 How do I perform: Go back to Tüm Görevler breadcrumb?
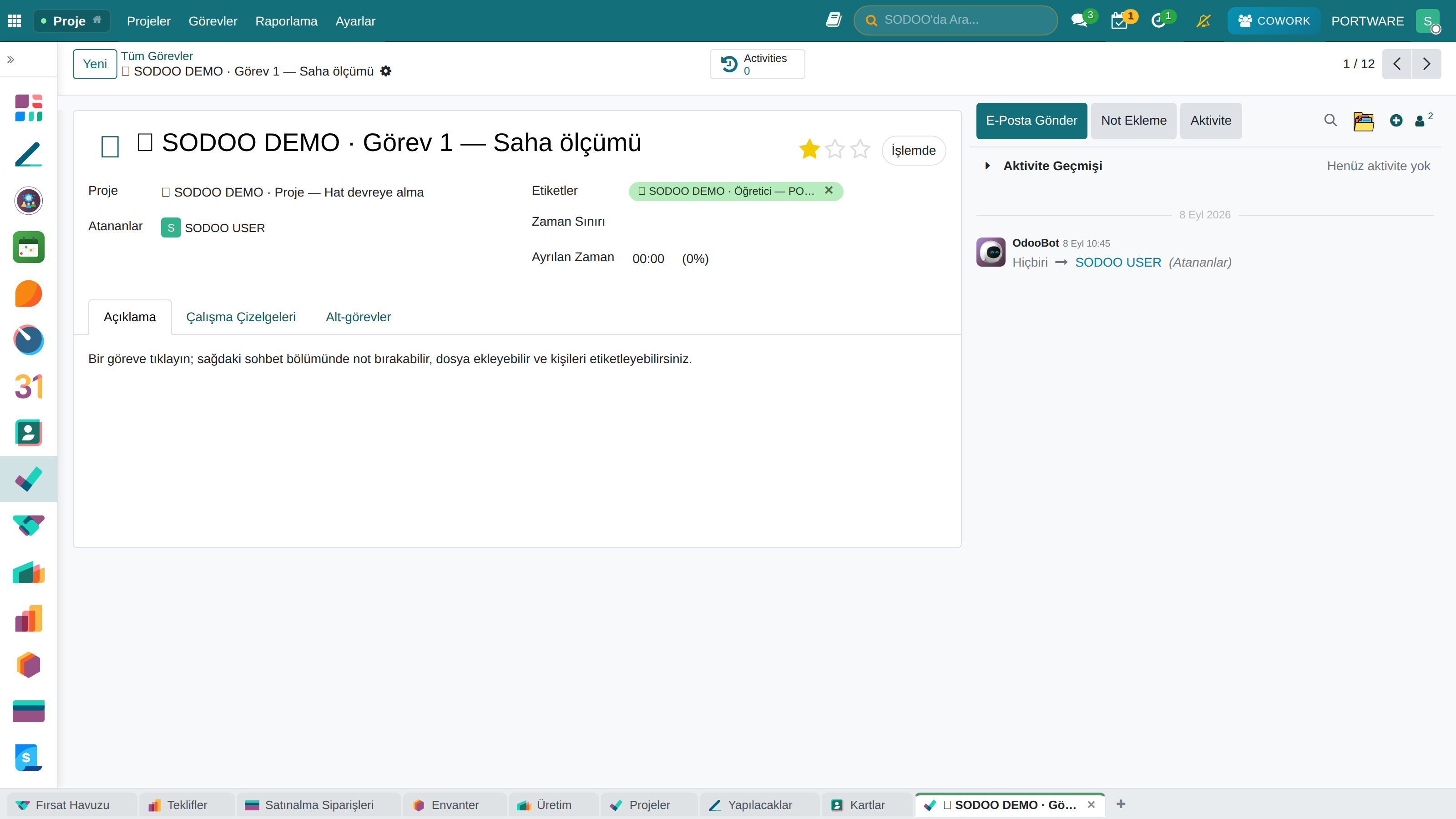pos(157,56)
